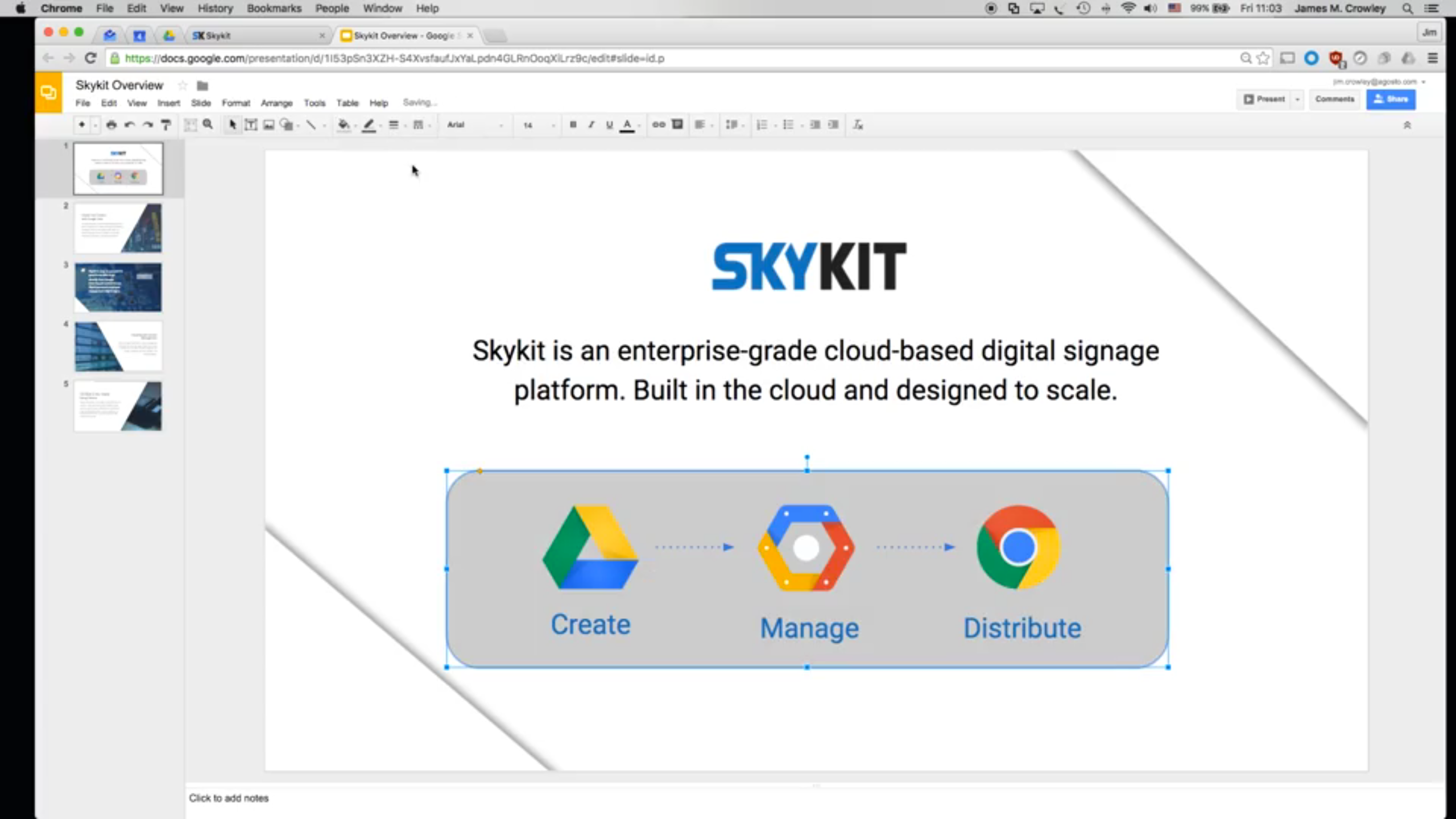This screenshot has height=819, width=1456.
Task: Click the increase indent icon
Action: 833,125
